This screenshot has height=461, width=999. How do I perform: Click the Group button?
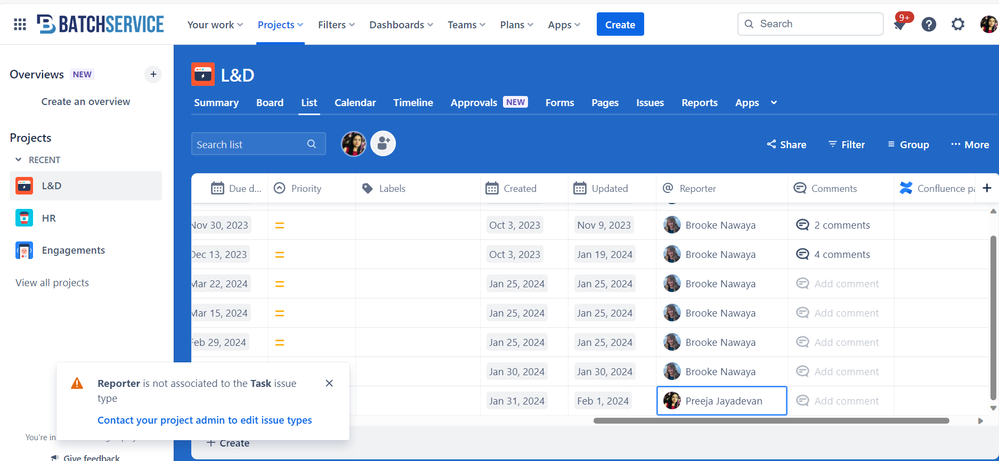(908, 145)
